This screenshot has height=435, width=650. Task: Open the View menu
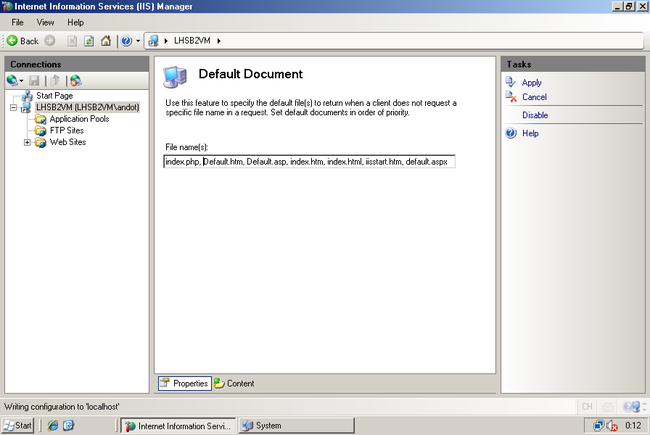(45, 22)
